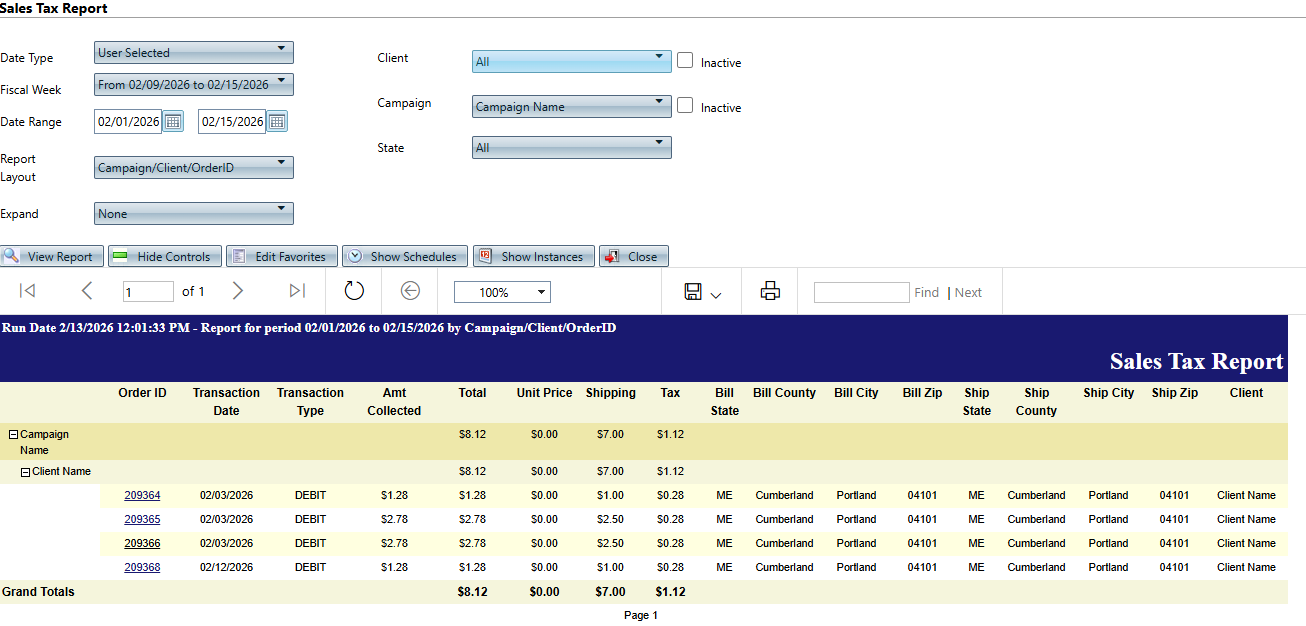Screen dimensions: 1306x626
Task: Collapse the Client Name group row
Action: click(25, 471)
